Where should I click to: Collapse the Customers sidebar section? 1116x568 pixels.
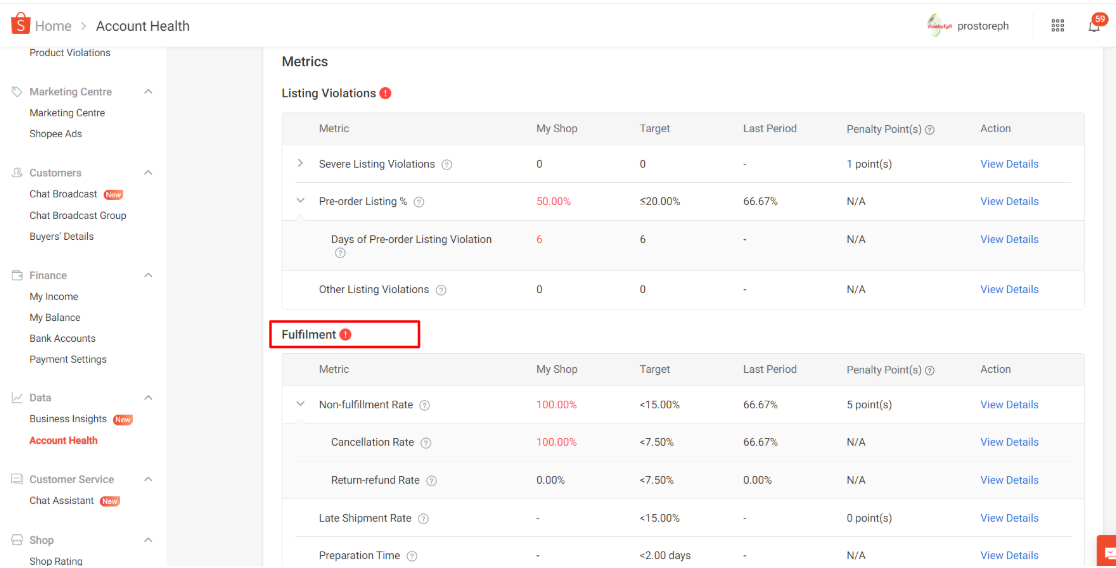[x=148, y=173]
